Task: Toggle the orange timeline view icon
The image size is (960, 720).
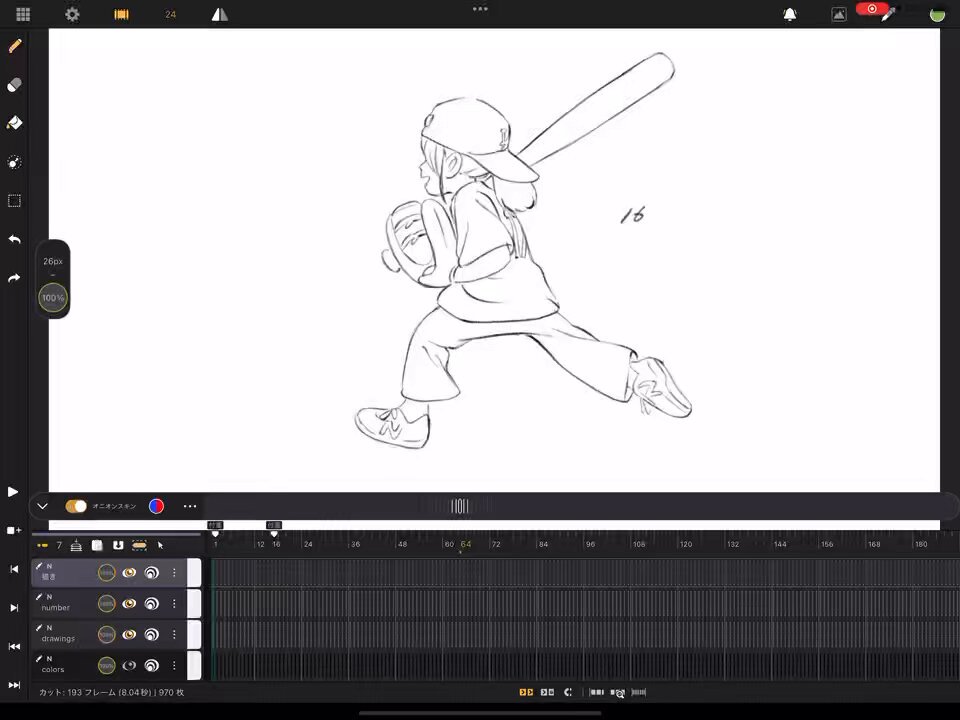Action: pos(121,14)
